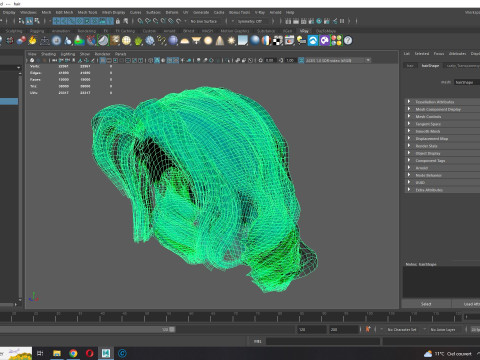480x360 pixels.
Task: Click the lightbulb icon in the shelf
Action: pyautogui.click(x=301, y=41)
